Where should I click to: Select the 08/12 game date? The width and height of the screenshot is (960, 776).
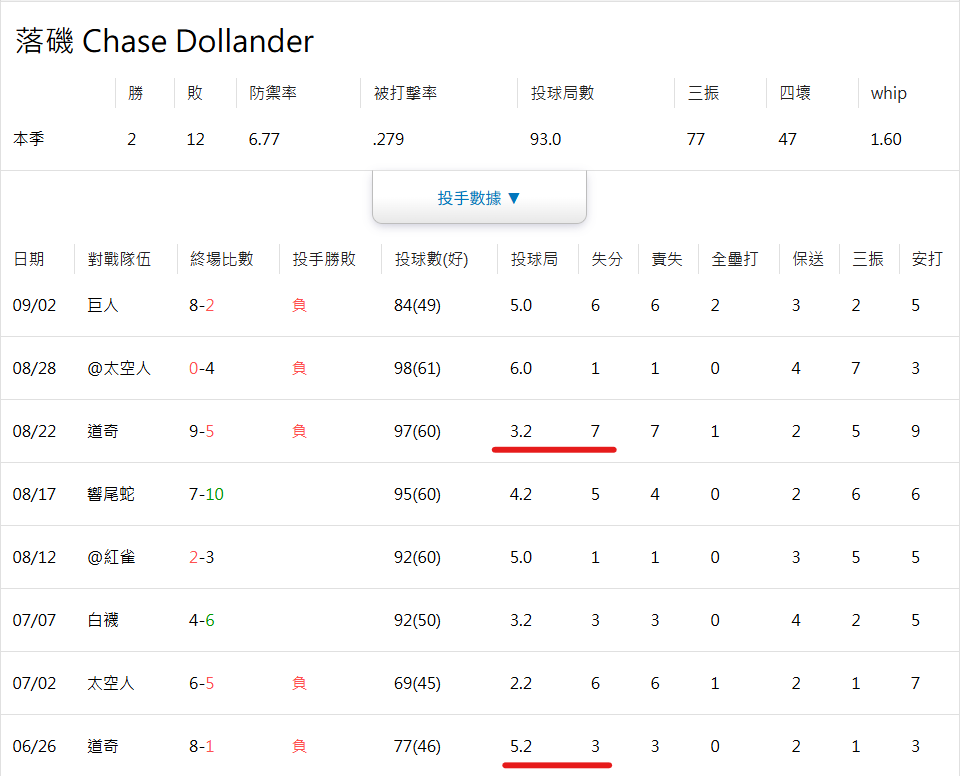34,557
